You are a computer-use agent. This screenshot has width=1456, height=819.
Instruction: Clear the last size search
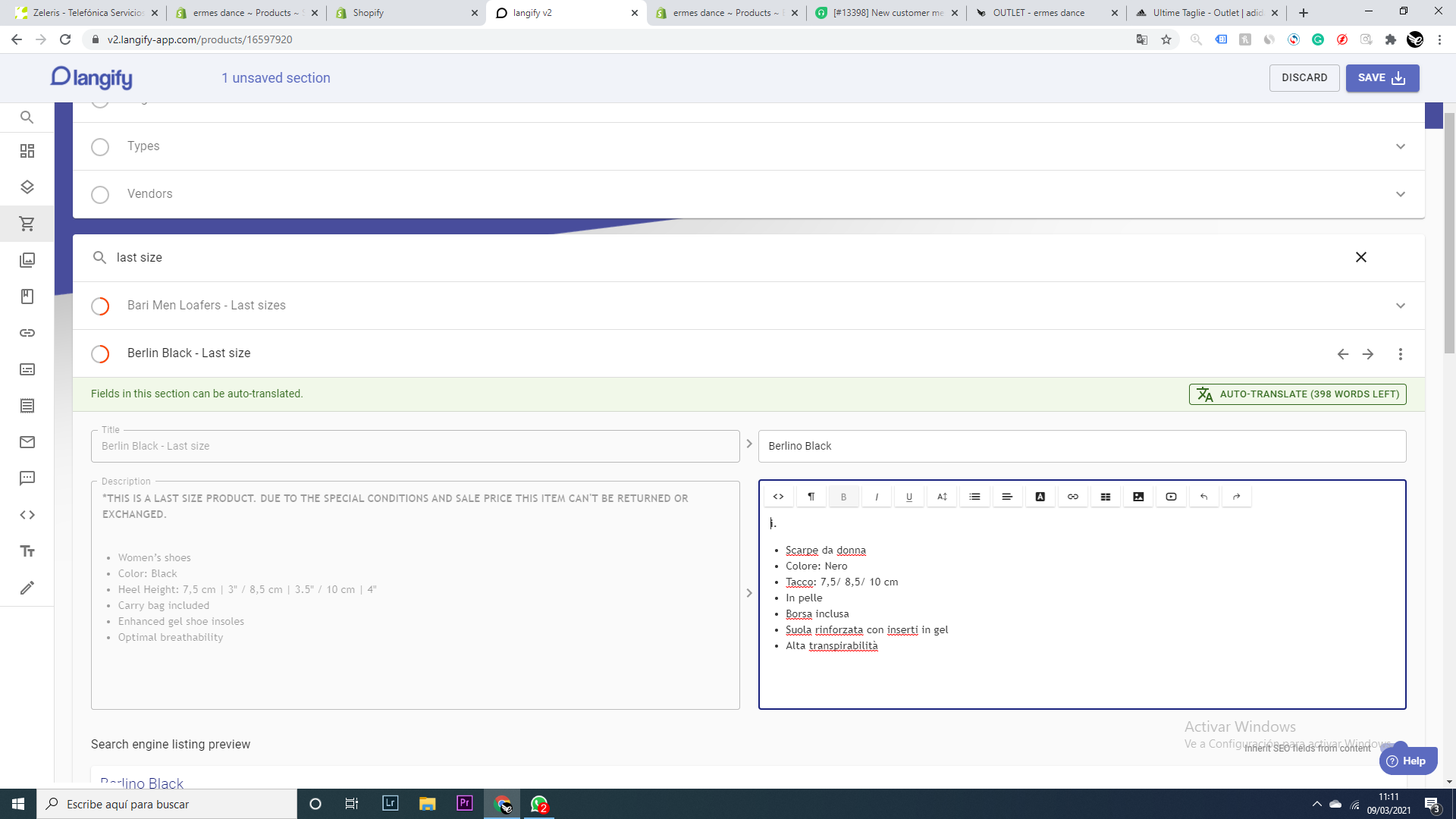point(1361,257)
